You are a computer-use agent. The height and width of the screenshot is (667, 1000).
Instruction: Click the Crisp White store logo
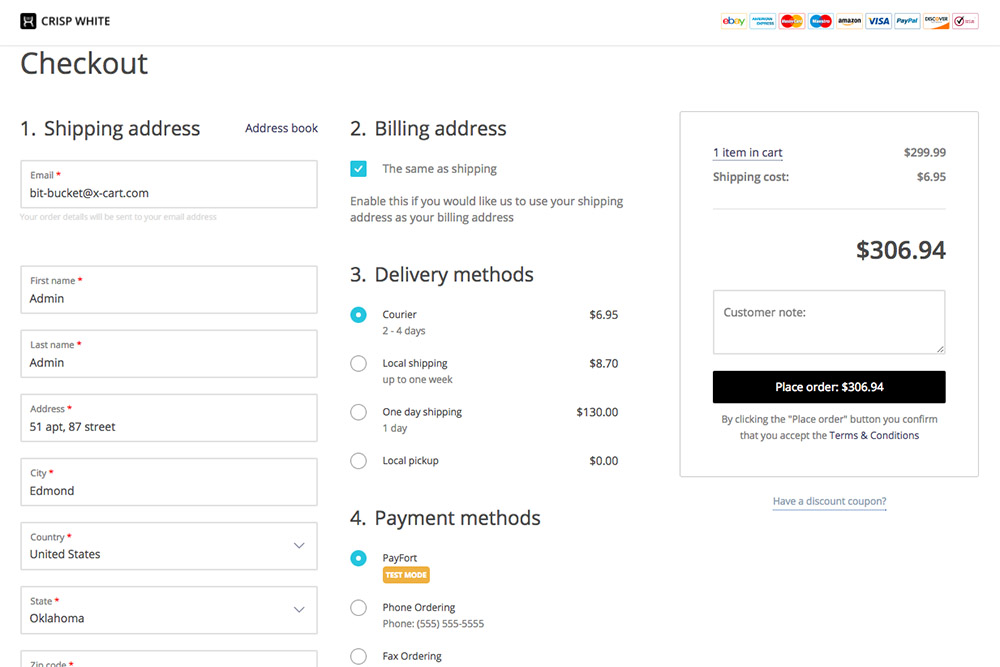click(x=63, y=20)
